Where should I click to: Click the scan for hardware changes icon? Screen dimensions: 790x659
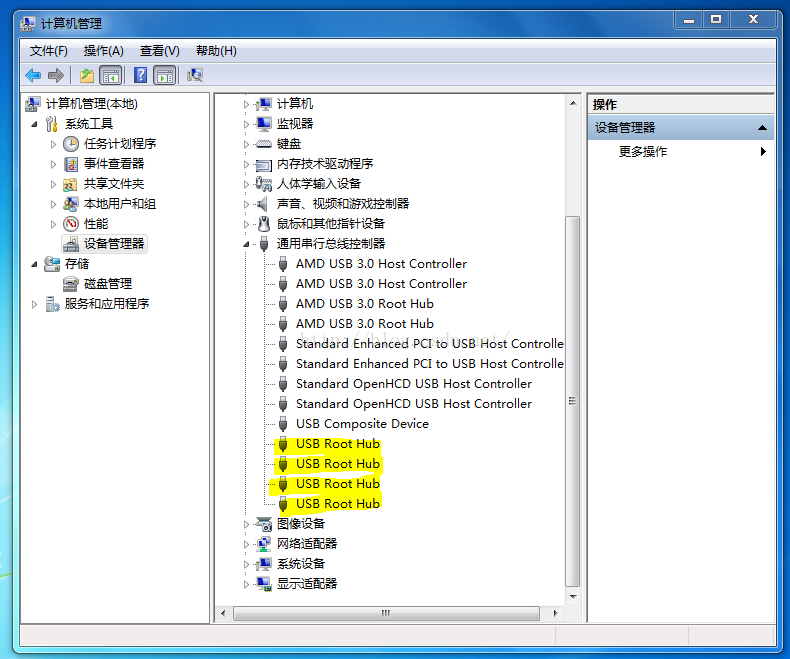195,76
